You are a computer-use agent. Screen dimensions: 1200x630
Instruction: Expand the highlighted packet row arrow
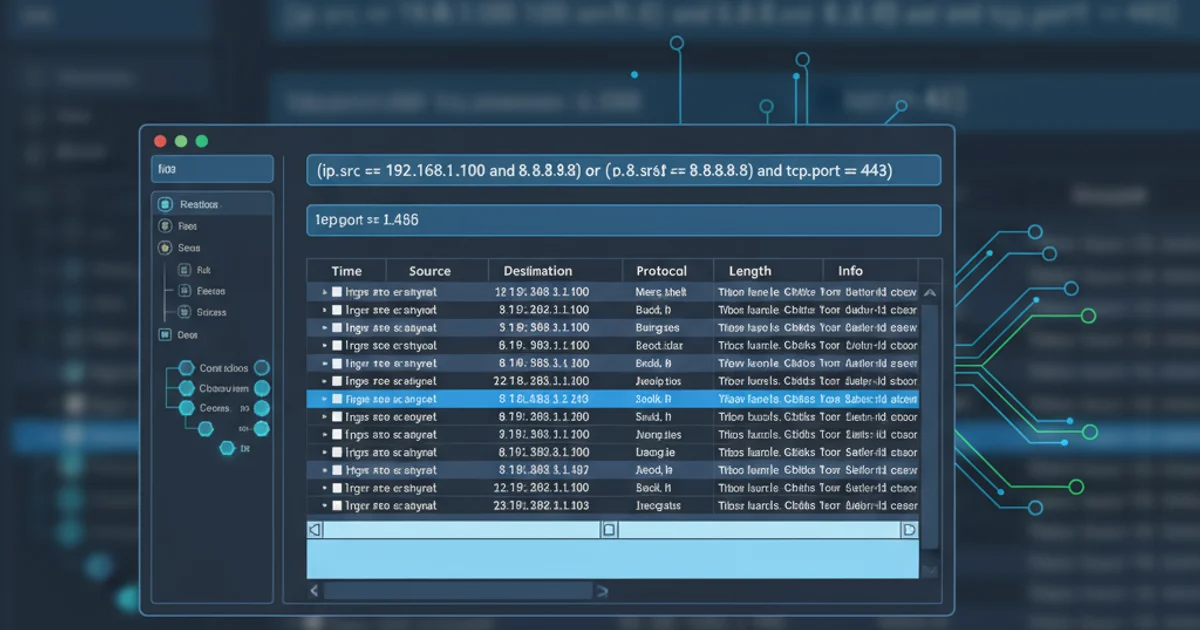click(324, 398)
